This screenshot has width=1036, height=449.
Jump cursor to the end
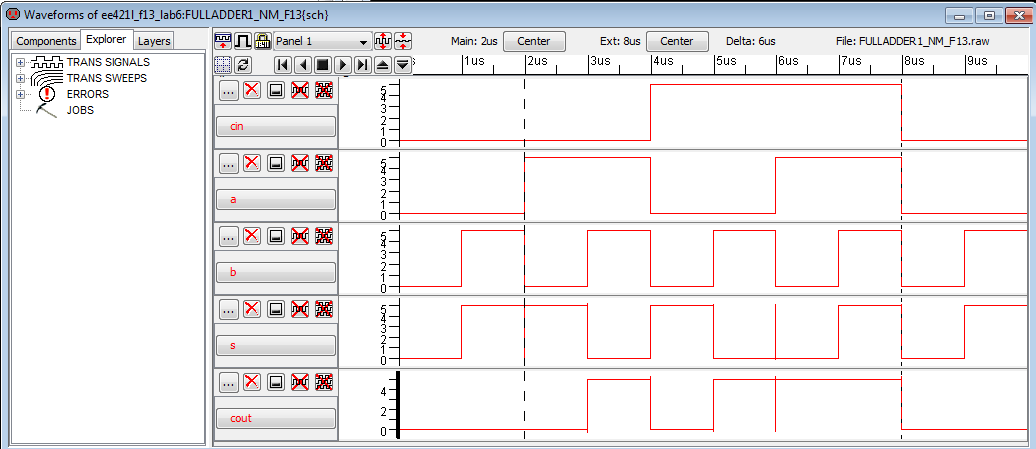tap(362, 65)
